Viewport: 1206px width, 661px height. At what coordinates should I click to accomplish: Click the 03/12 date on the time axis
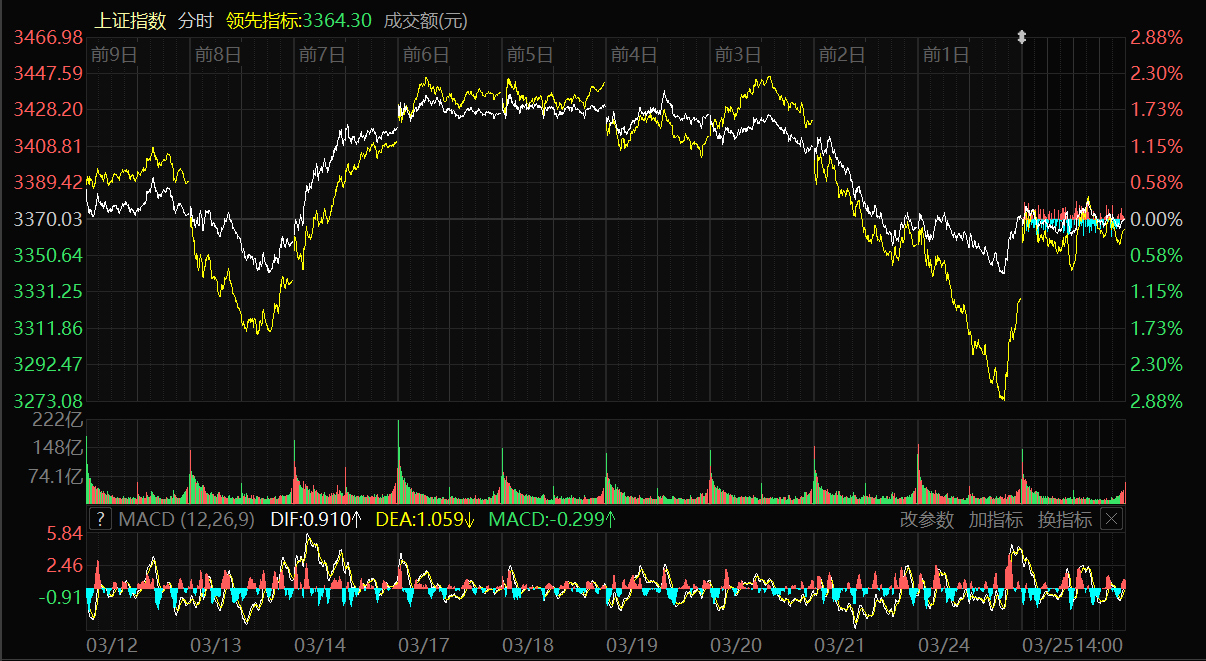[x=112, y=645]
